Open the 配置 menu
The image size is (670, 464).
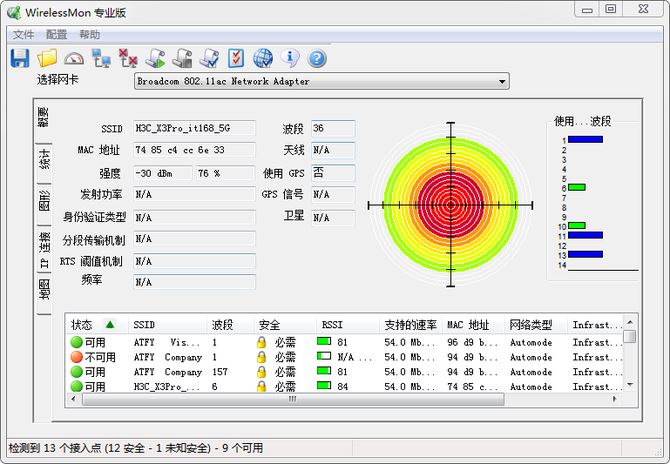(x=56, y=35)
